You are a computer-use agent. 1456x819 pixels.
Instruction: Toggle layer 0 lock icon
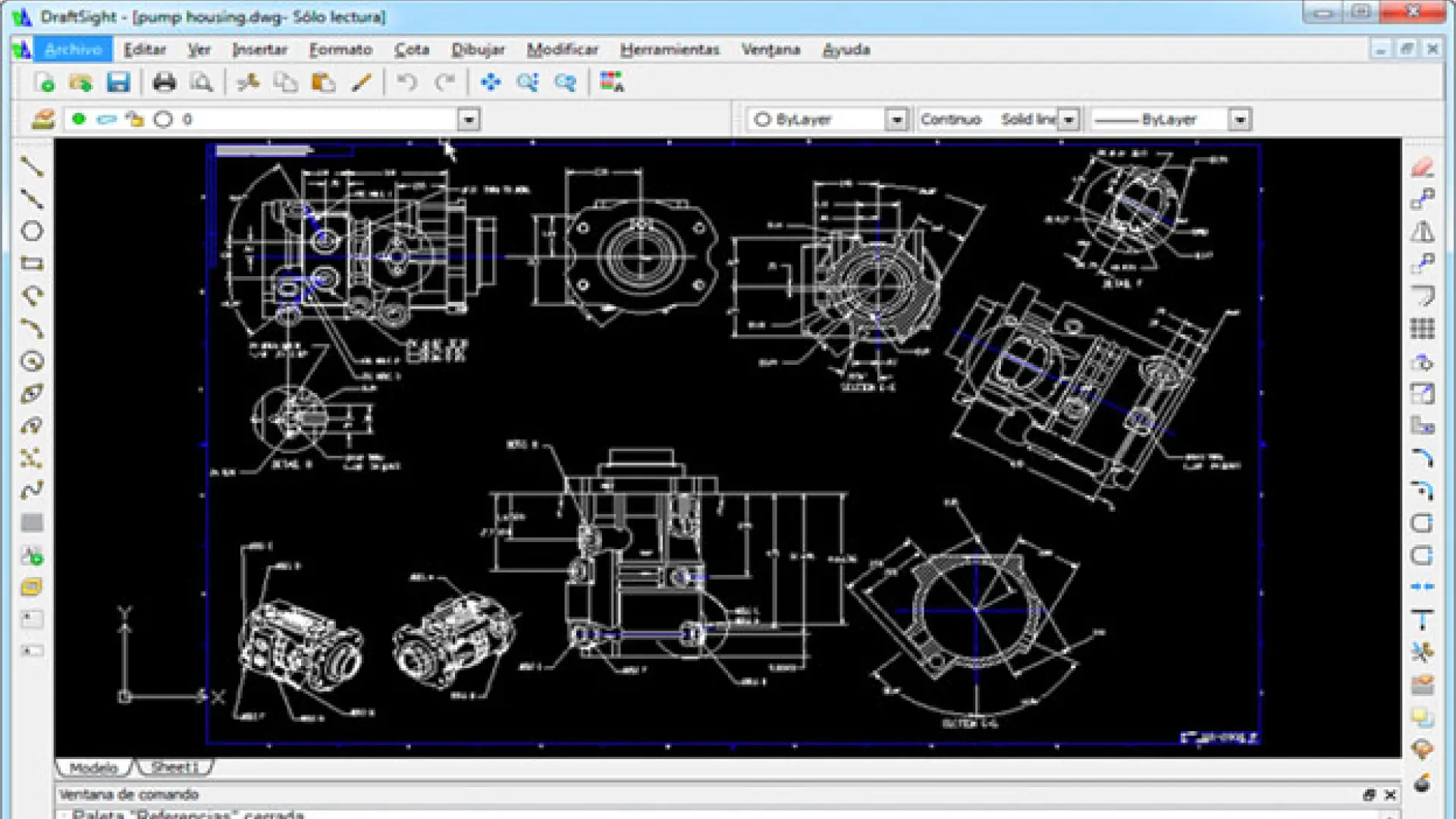tap(135, 119)
